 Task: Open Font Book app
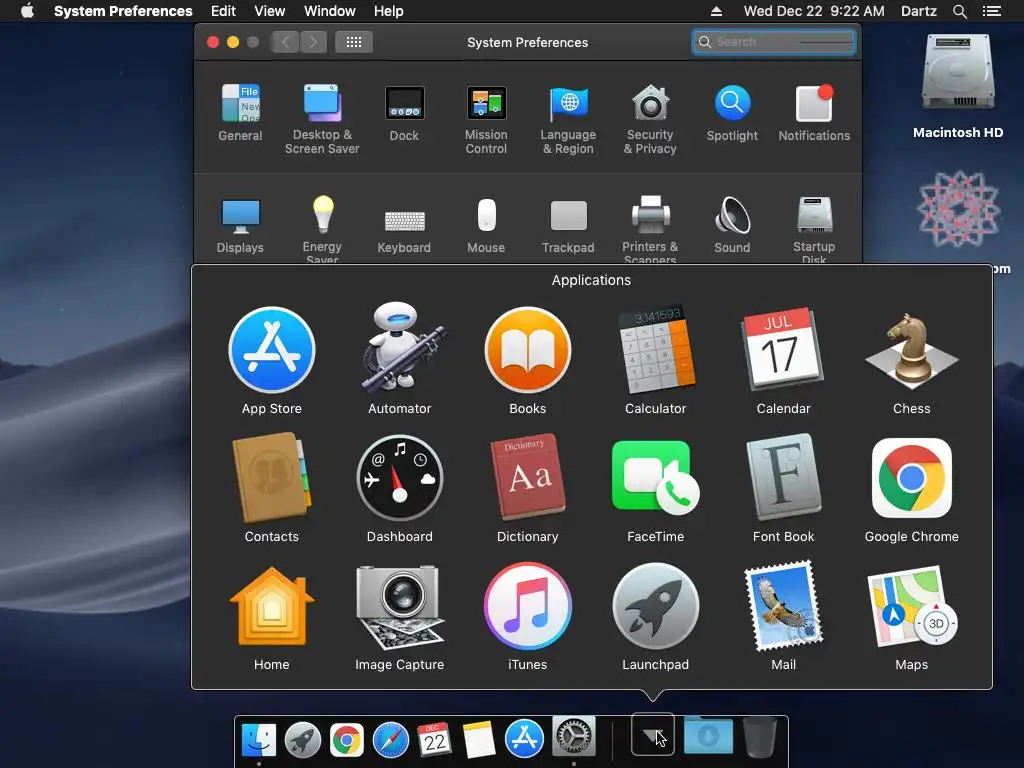pos(783,477)
